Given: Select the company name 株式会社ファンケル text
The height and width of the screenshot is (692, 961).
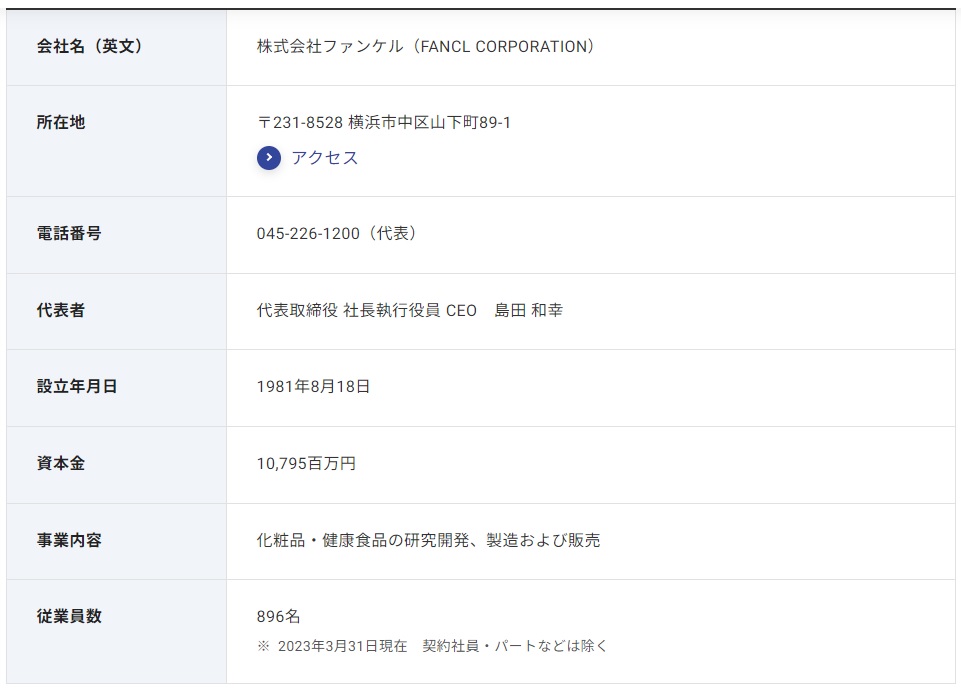Looking at the screenshot, I should click(x=330, y=47).
